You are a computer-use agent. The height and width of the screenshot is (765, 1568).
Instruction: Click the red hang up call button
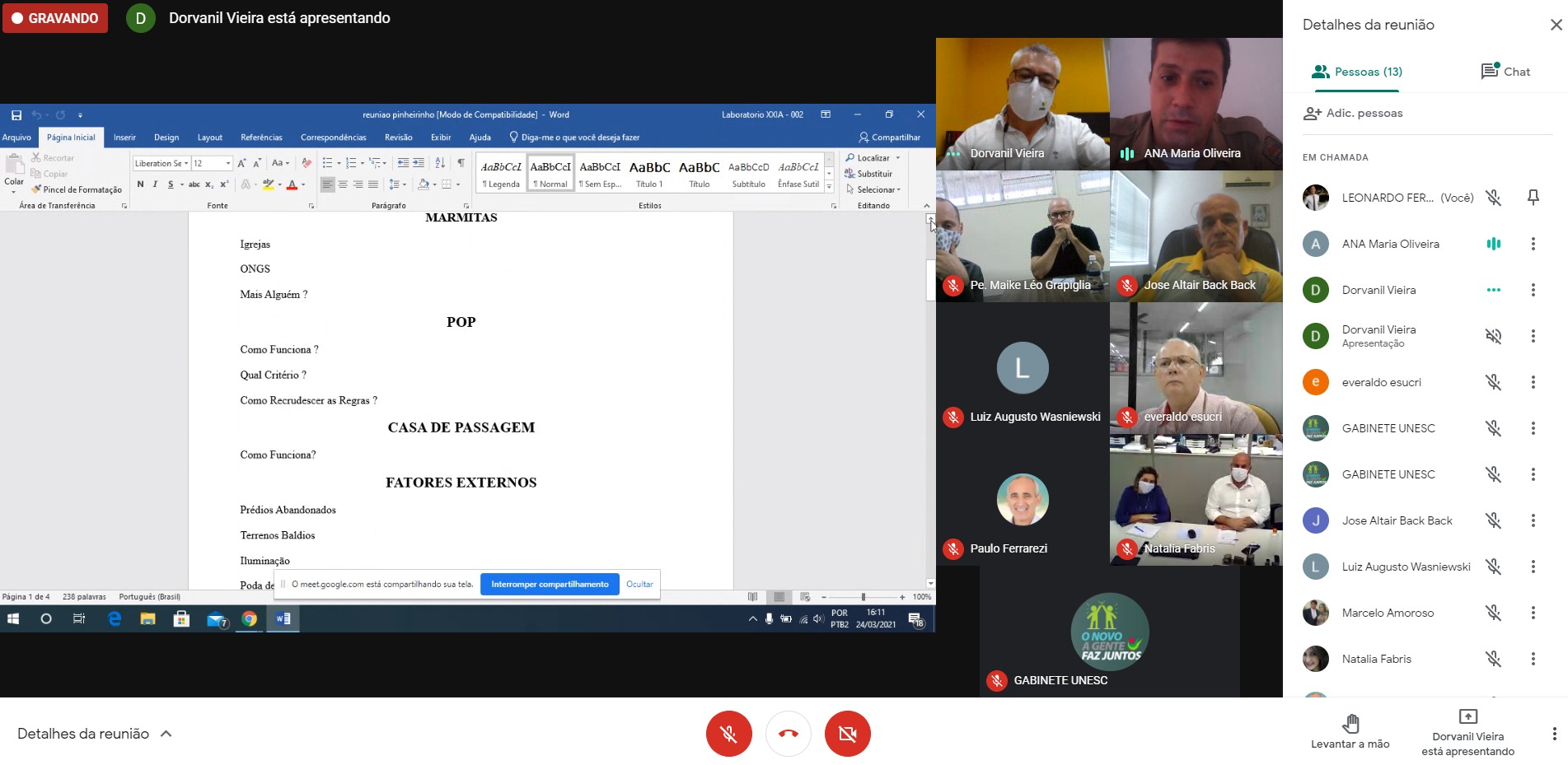click(788, 733)
